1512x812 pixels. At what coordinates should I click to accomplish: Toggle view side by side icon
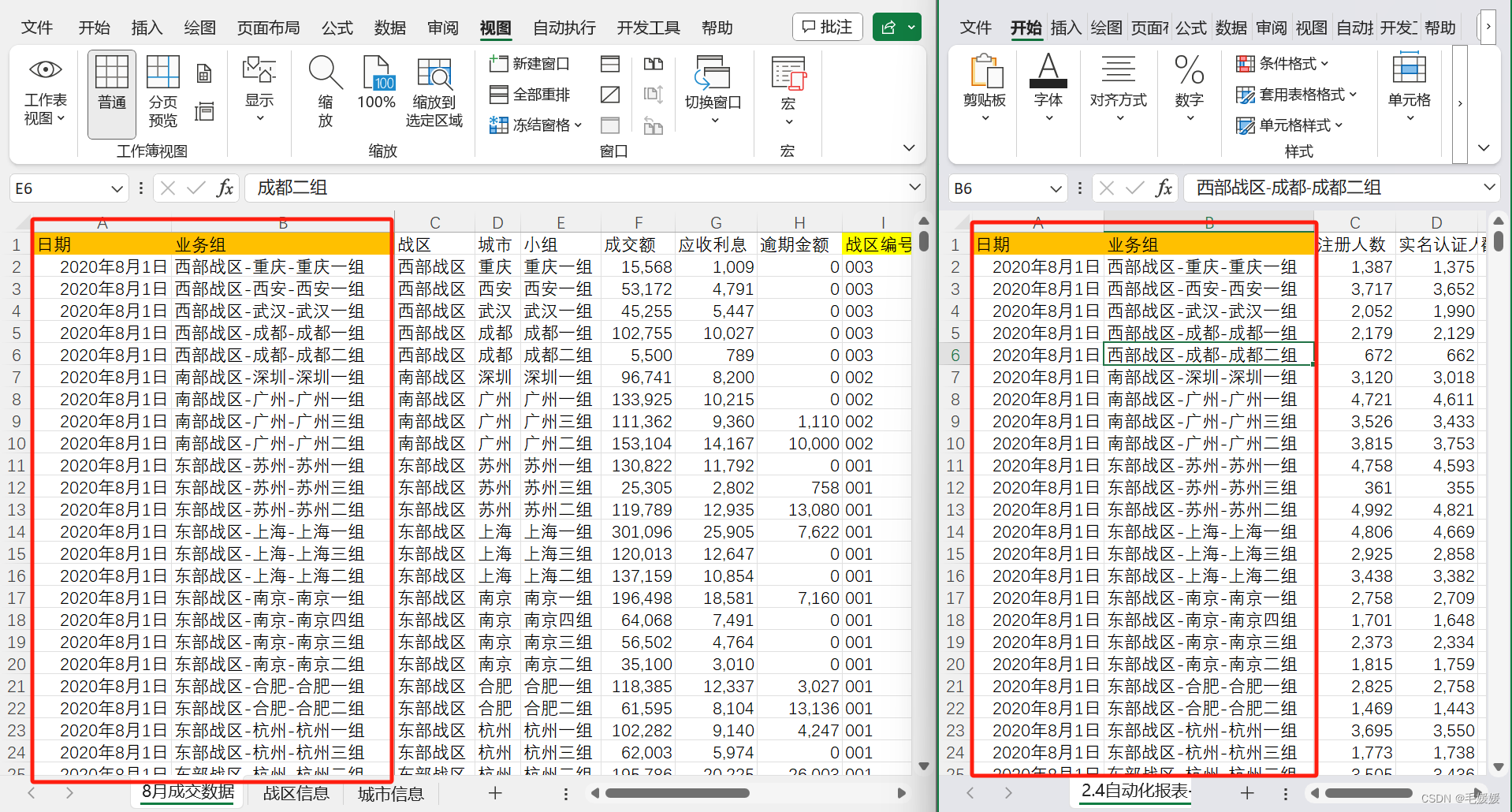[653, 64]
